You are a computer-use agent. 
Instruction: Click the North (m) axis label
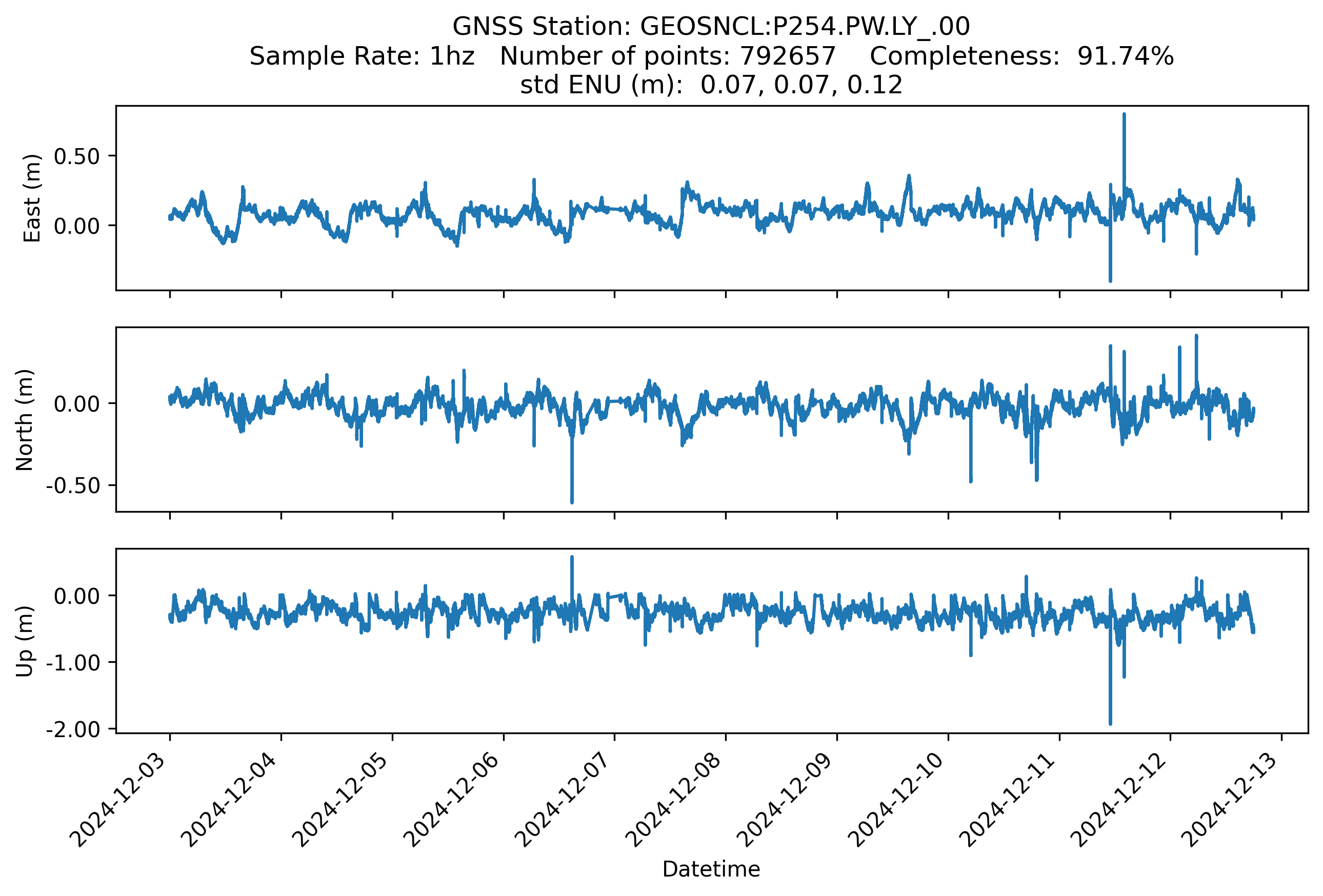coord(25,420)
